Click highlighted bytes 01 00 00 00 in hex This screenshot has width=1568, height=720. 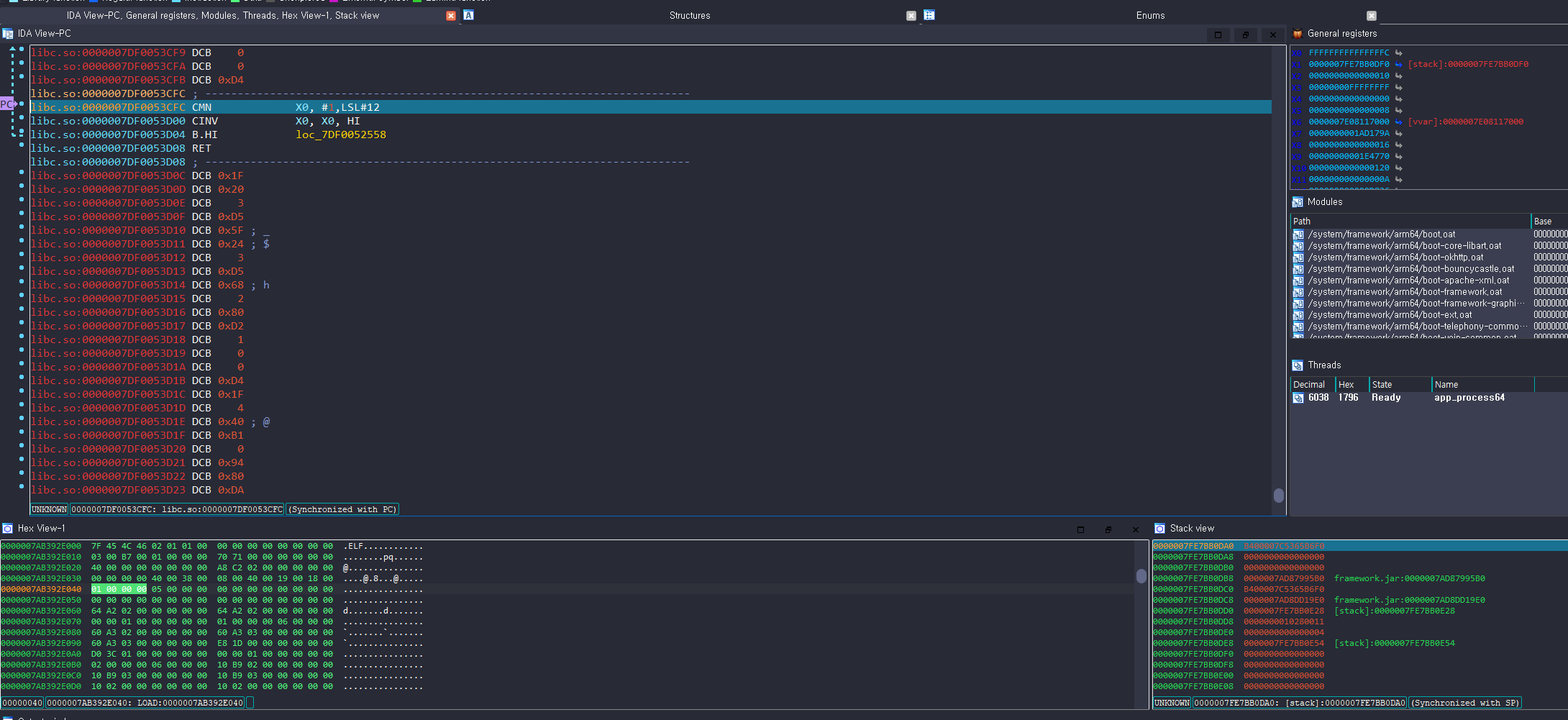(119, 589)
